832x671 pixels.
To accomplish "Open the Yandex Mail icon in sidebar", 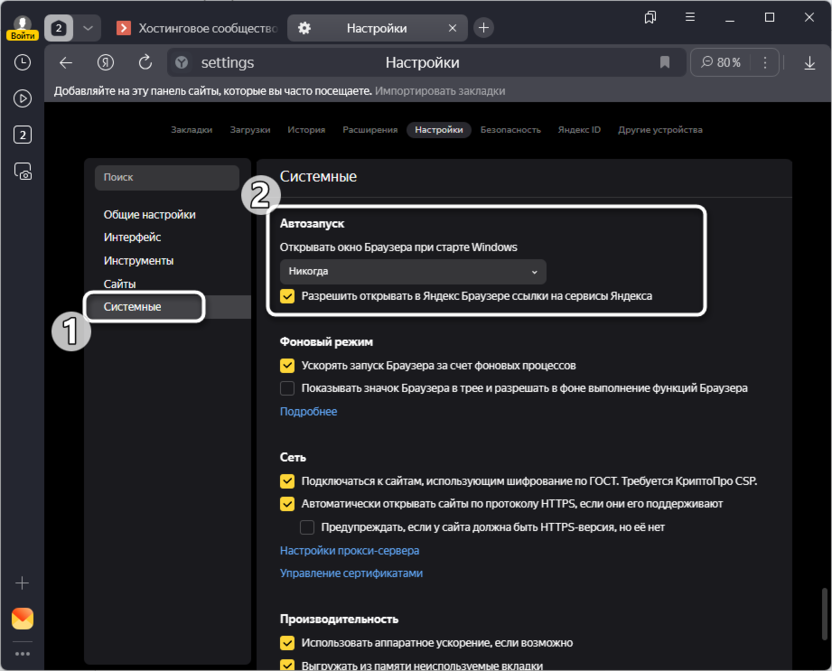I will click(22, 619).
